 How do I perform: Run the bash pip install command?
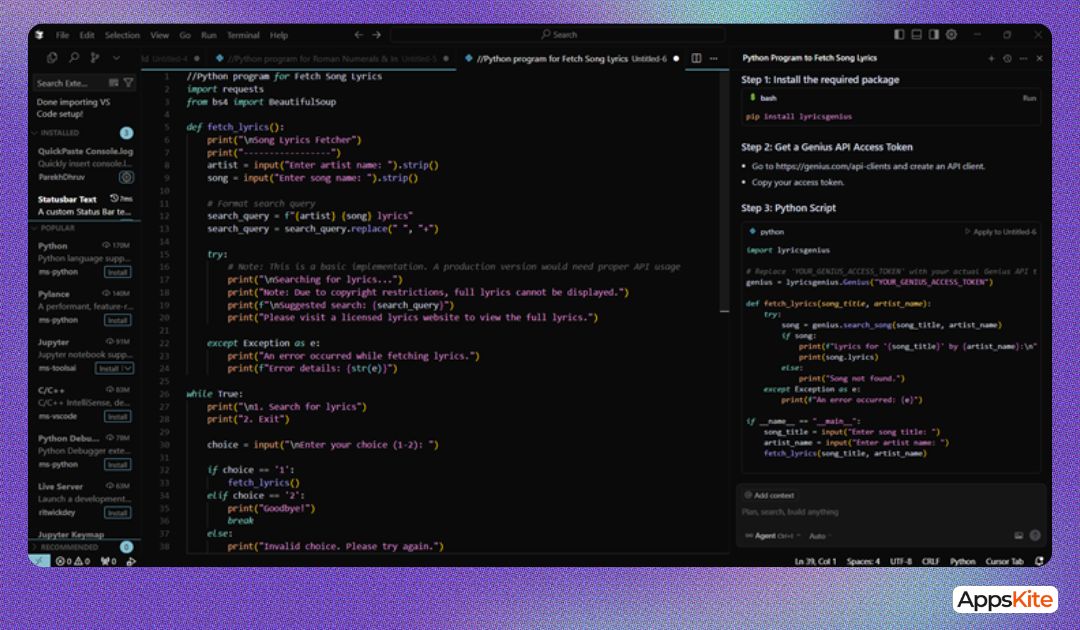[x=1029, y=98]
